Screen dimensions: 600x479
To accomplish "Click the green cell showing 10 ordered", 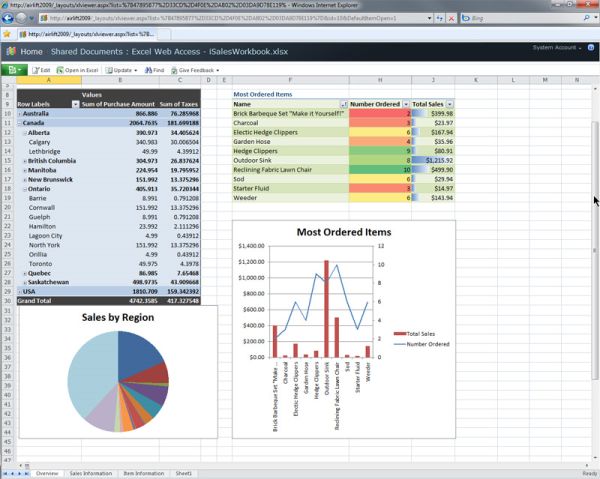I will (380, 170).
